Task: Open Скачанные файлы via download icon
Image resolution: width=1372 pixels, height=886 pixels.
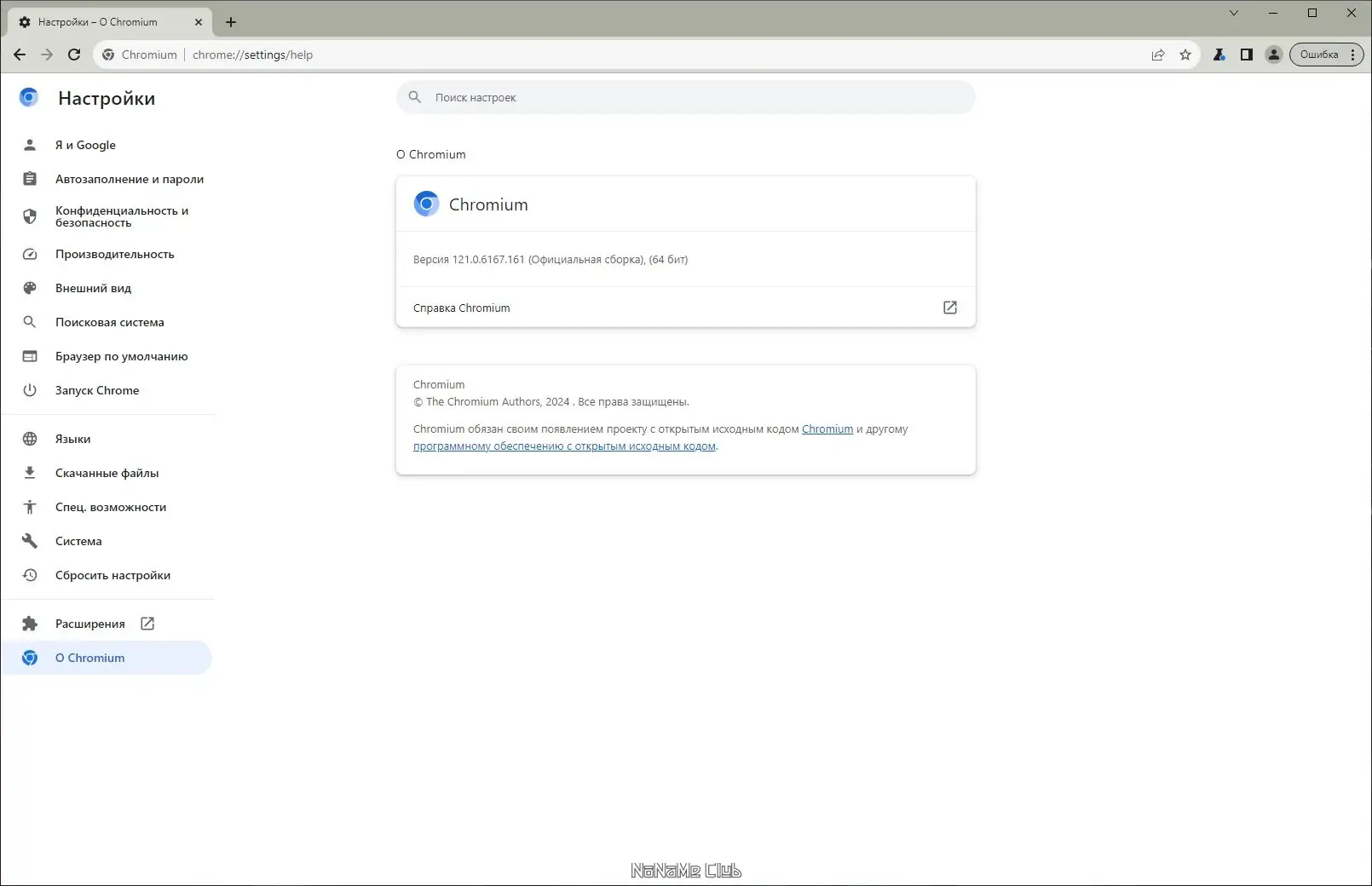Action: coord(30,473)
